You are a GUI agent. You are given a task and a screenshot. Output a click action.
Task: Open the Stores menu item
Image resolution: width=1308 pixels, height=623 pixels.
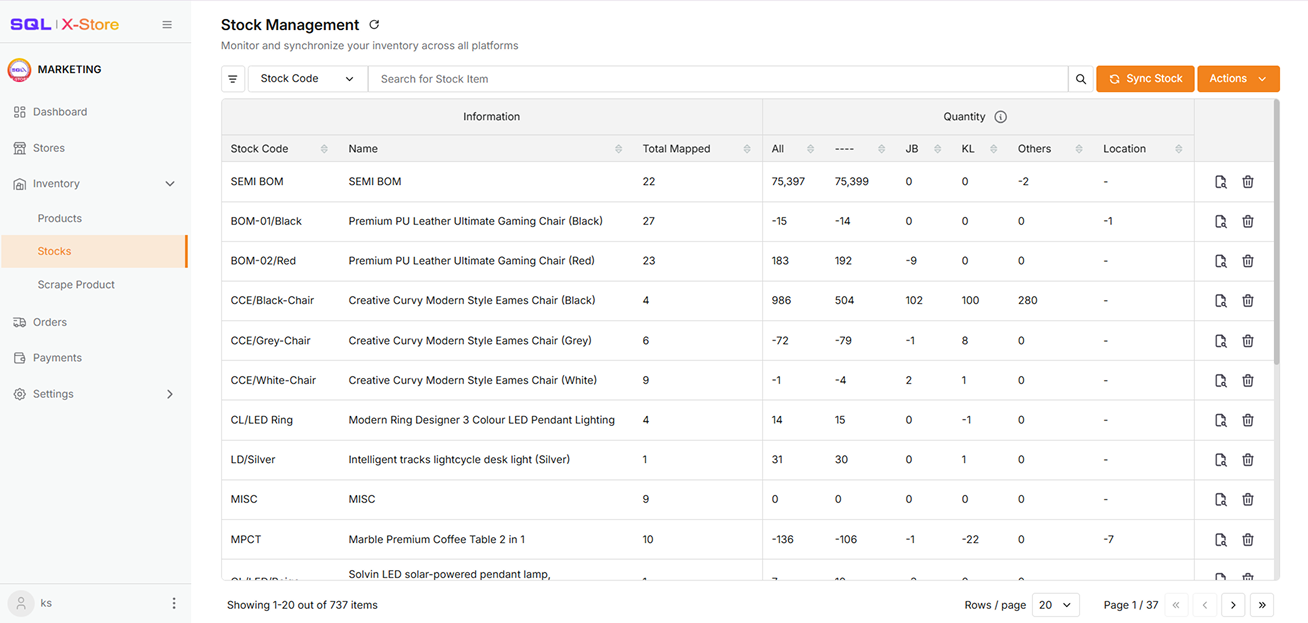coord(49,148)
